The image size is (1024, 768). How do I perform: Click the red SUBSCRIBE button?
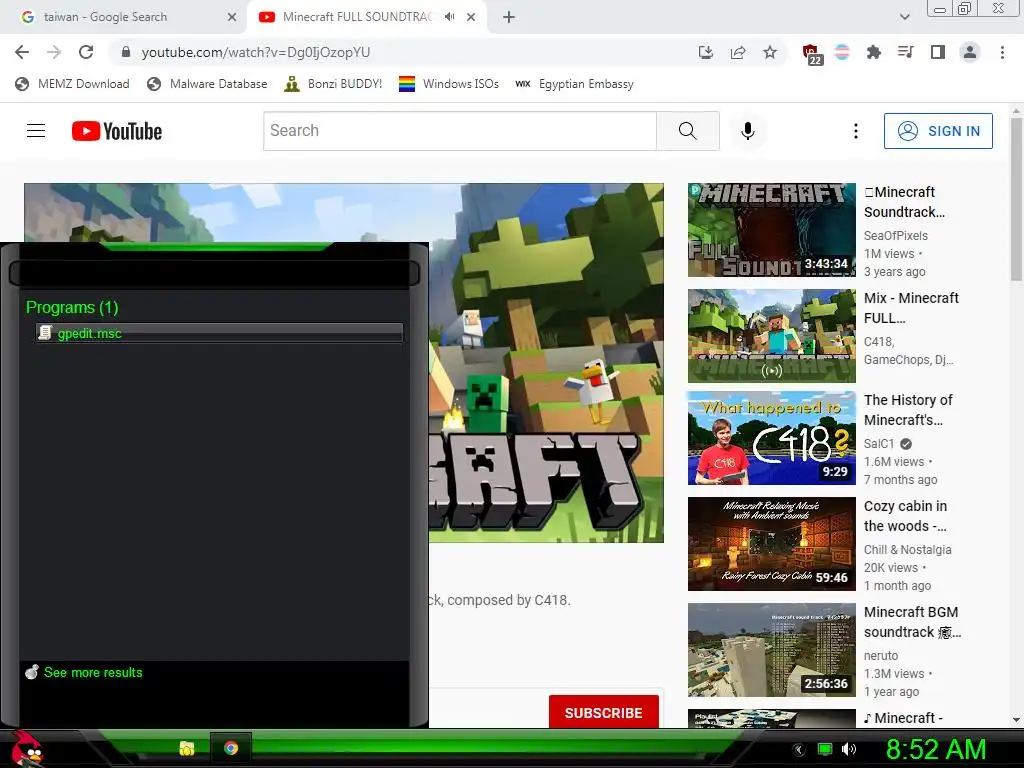click(x=603, y=712)
